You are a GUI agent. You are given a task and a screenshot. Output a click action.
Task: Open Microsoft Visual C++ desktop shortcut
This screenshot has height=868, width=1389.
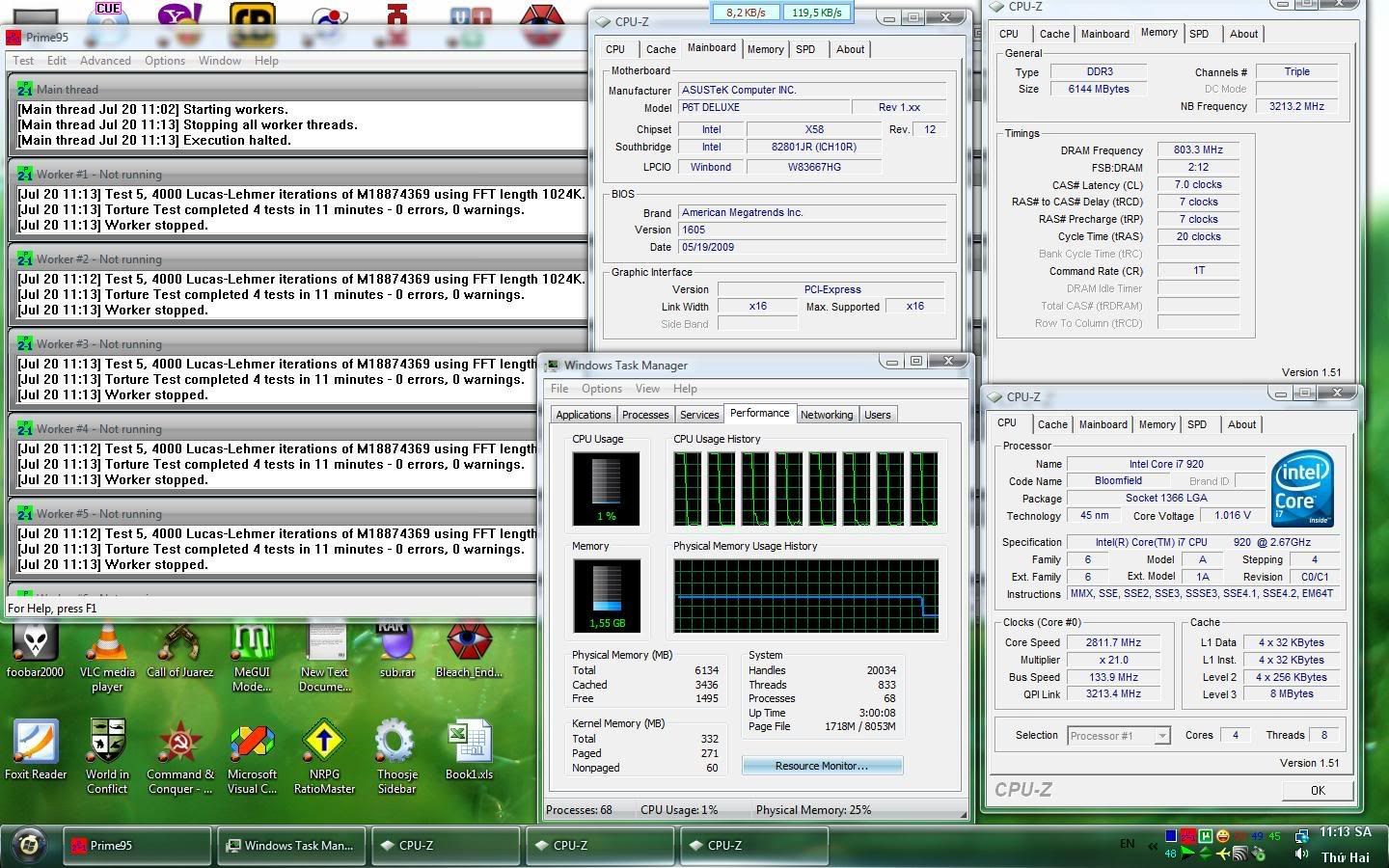pos(252,756)
